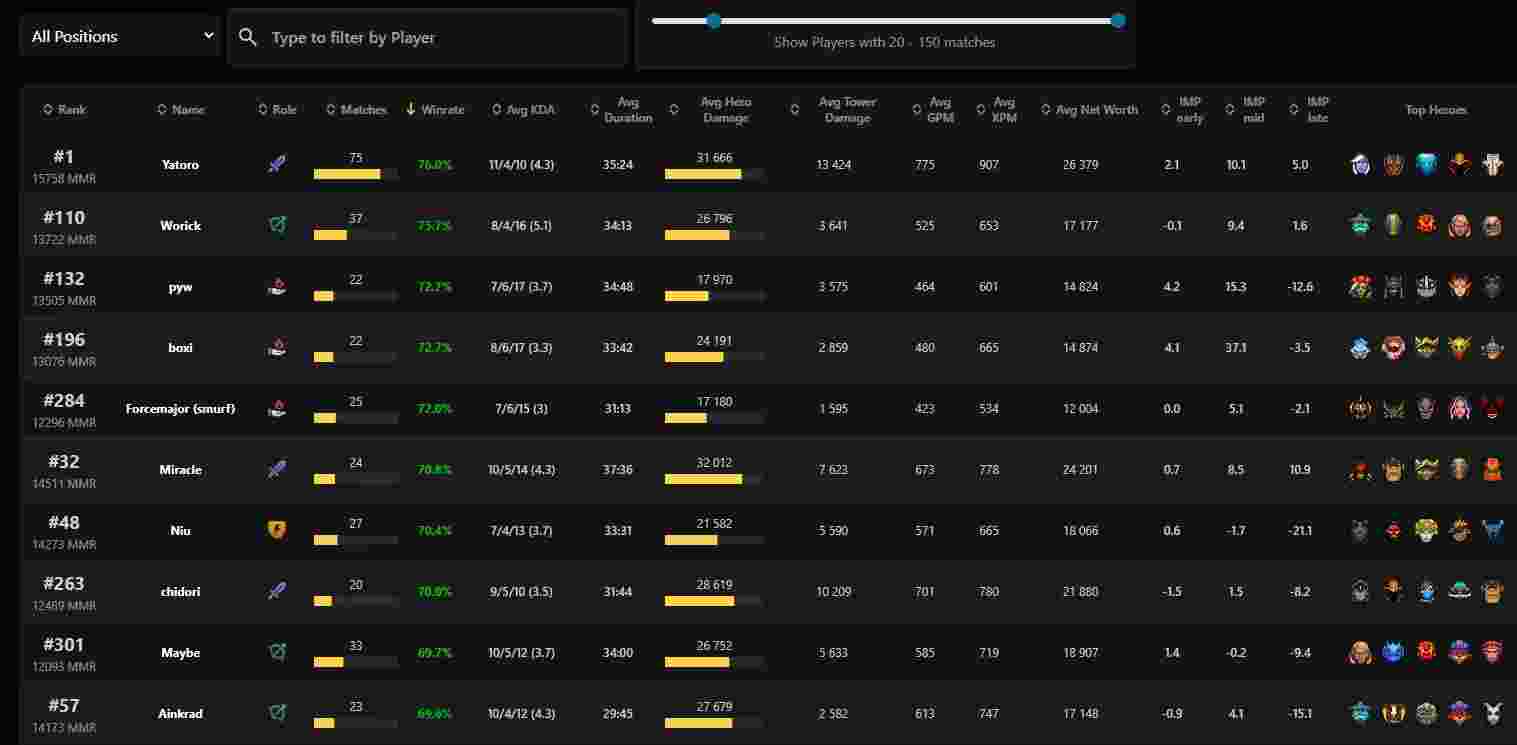
Task: Sort table by Winrate column
Action: pyautogui.click(x=436, y=110)
